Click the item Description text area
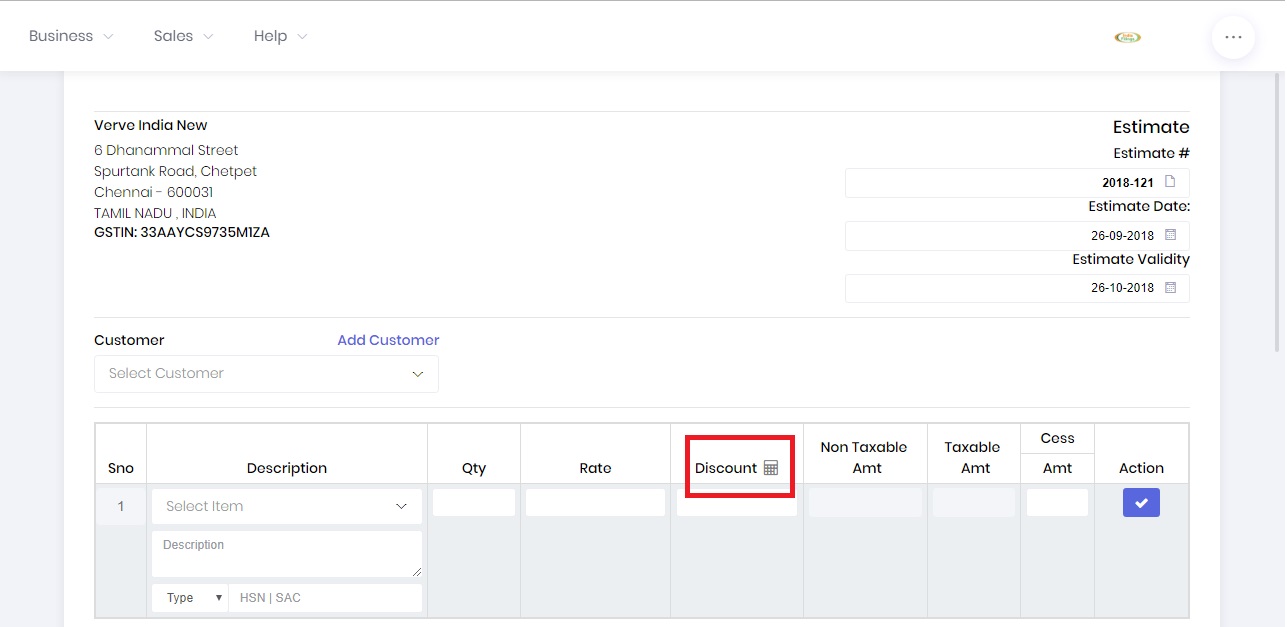The width and height of the screenshot is (1287, 627). [x=286, y=552]
